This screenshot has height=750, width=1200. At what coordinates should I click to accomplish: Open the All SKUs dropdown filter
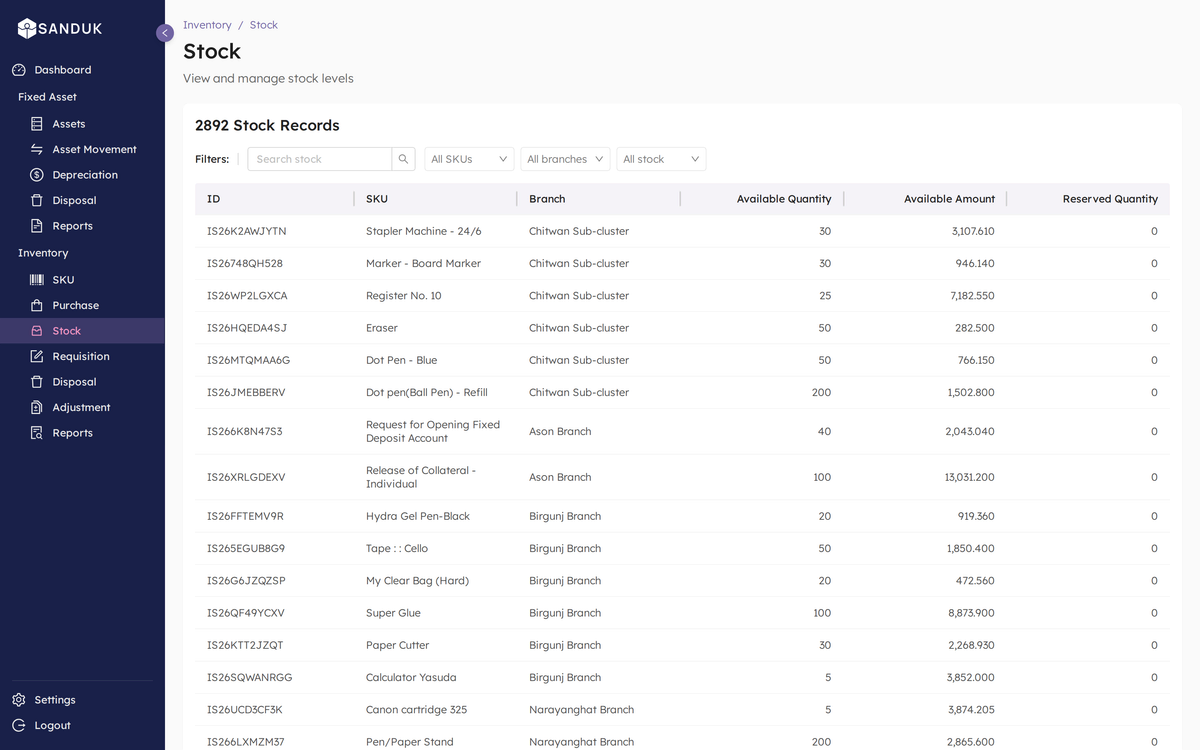click(469, 159)
